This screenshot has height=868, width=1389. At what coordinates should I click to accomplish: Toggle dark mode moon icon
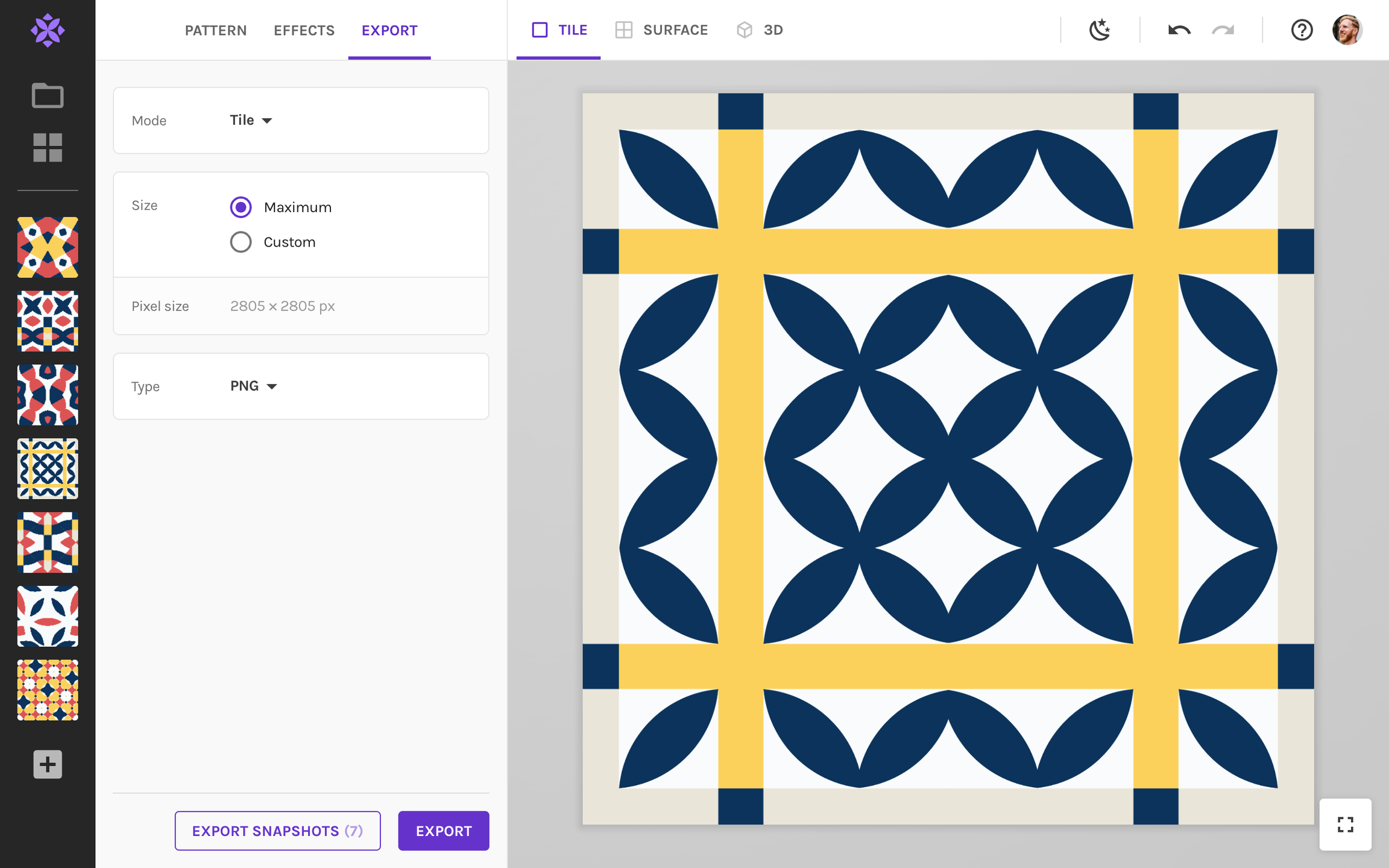pyautogui.click(x=1100, y=30)
